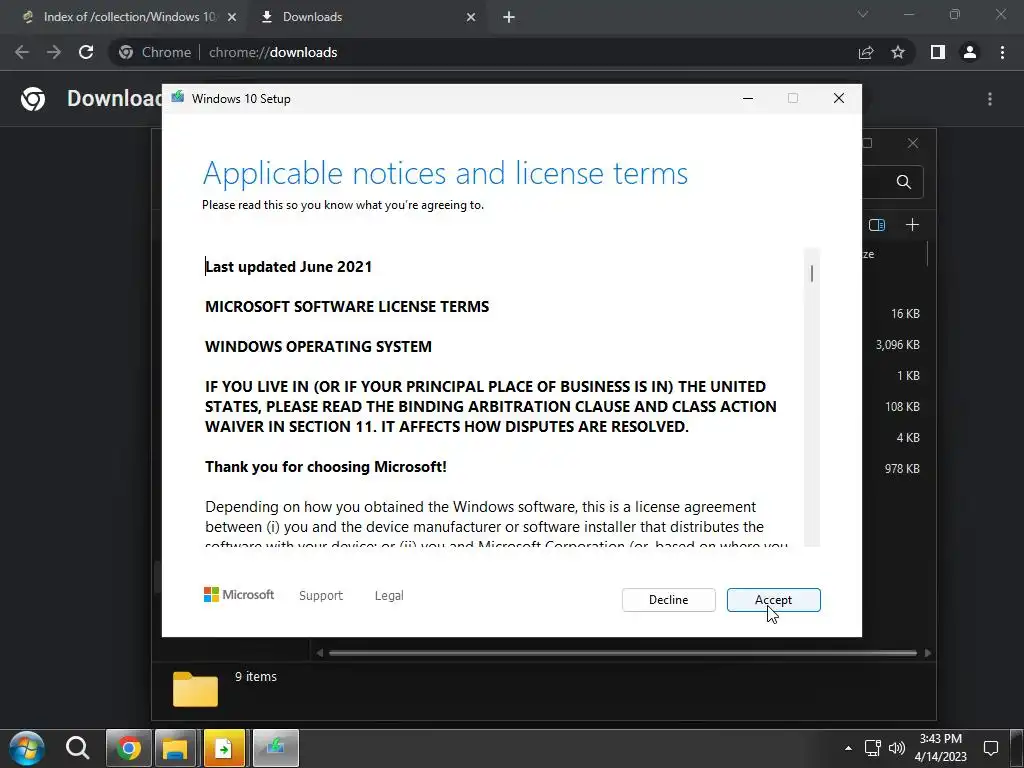Screen dimensions: 1024x768
Task: Open the Chrome profile menu
Action: [970, 52]
